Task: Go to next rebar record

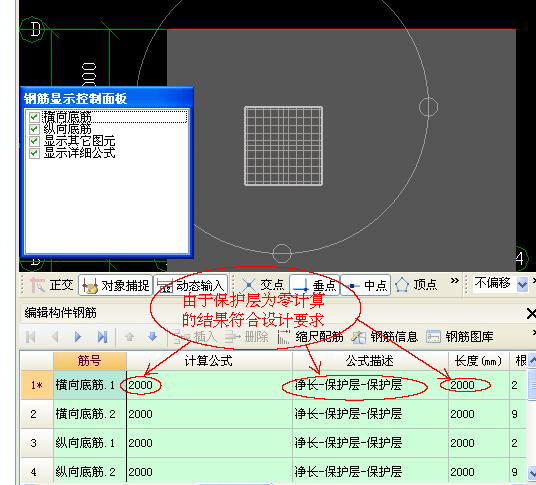Action: 78,337
